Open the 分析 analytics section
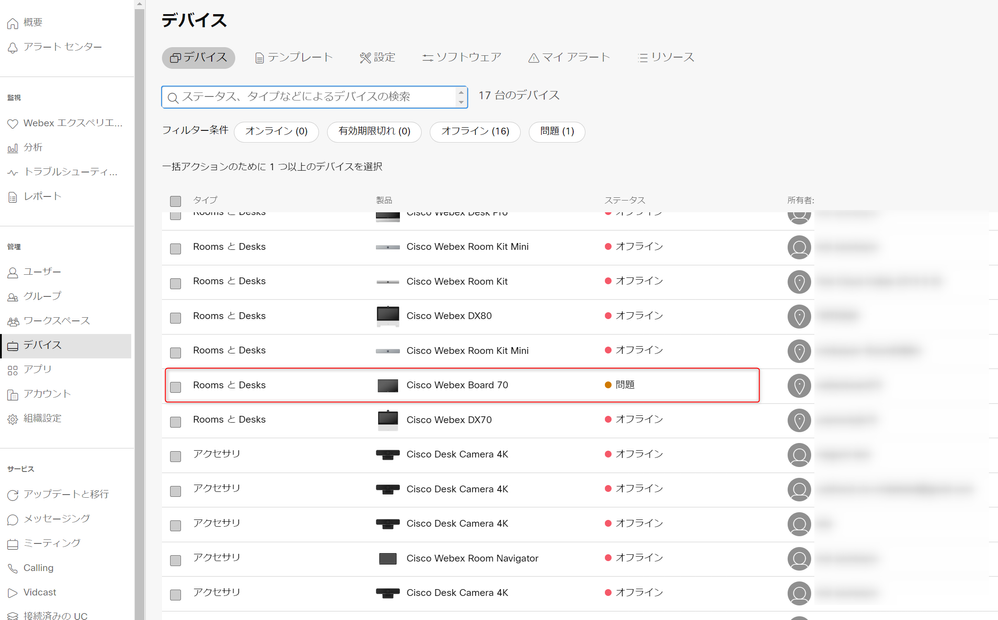 25,148
